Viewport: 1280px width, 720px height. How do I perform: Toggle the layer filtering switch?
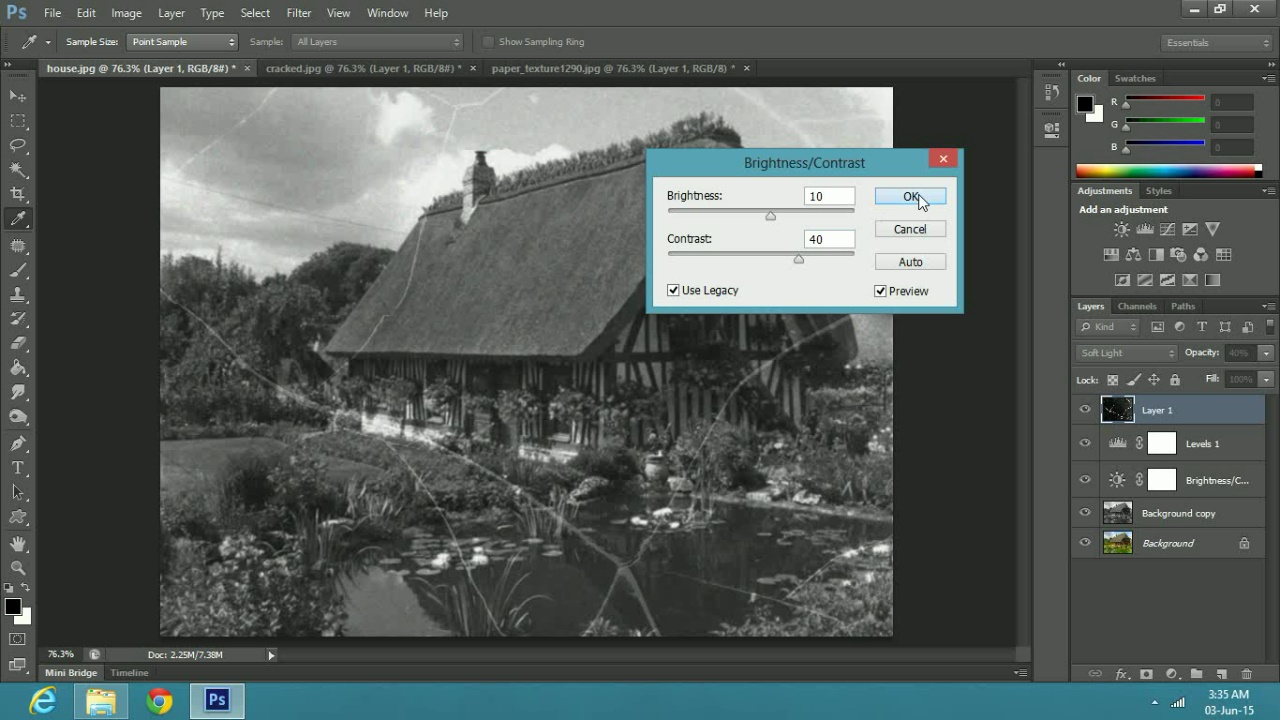(x=1270, y=327)
